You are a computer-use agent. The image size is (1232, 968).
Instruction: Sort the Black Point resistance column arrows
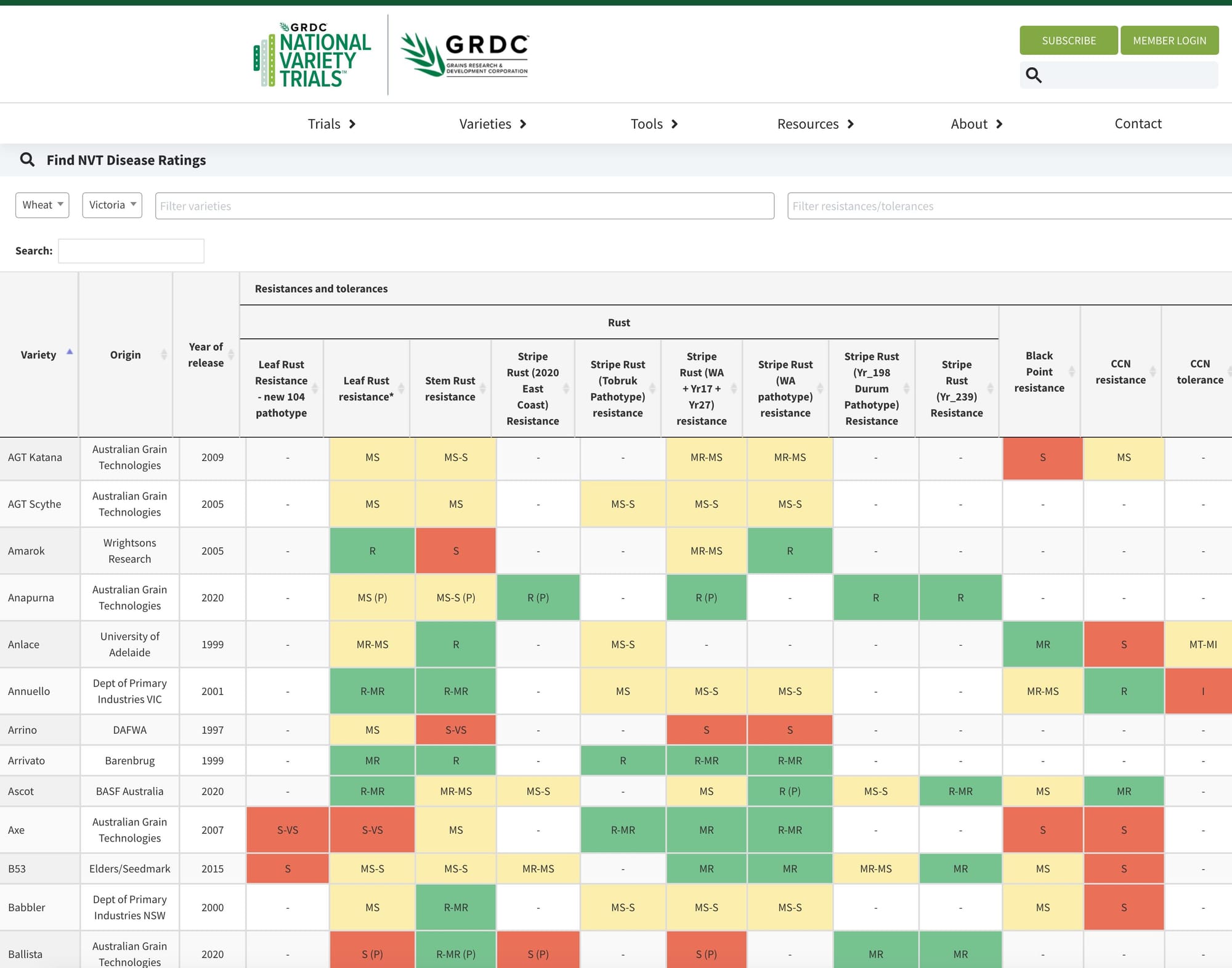[x=1072, y=372]
